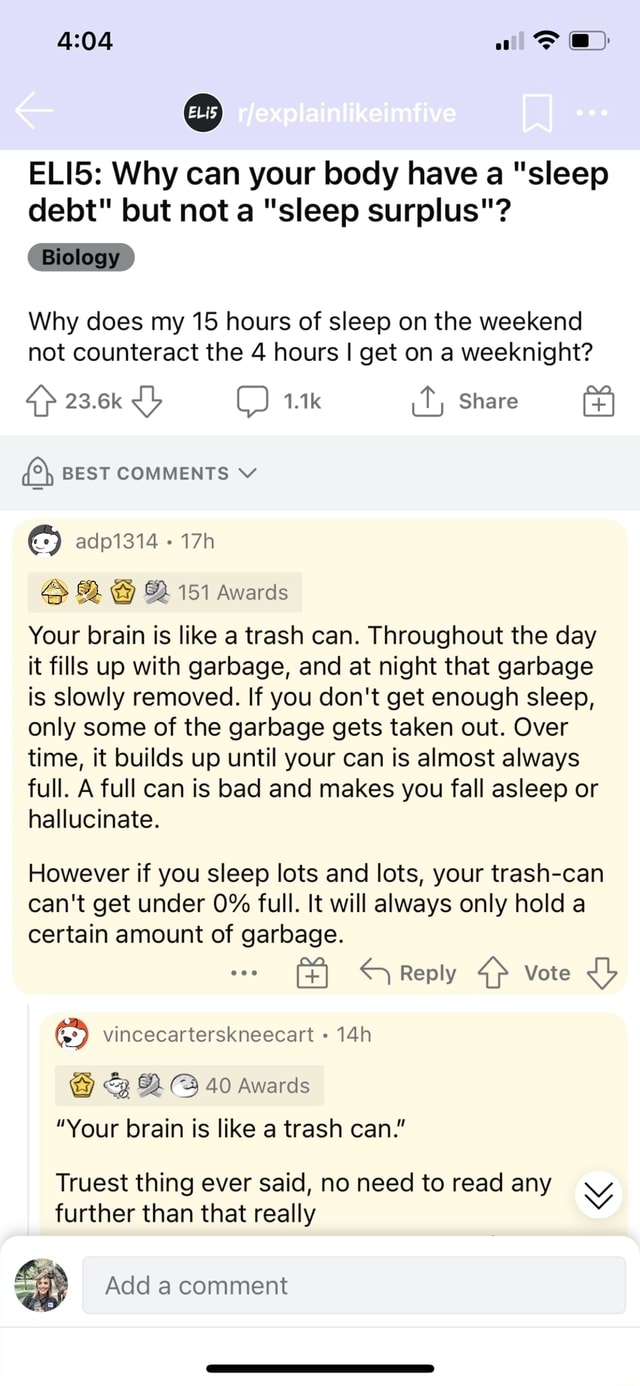640x1386 pixels.
Task: Give an award via adp1314's gift icon
Action: (310, 971)
